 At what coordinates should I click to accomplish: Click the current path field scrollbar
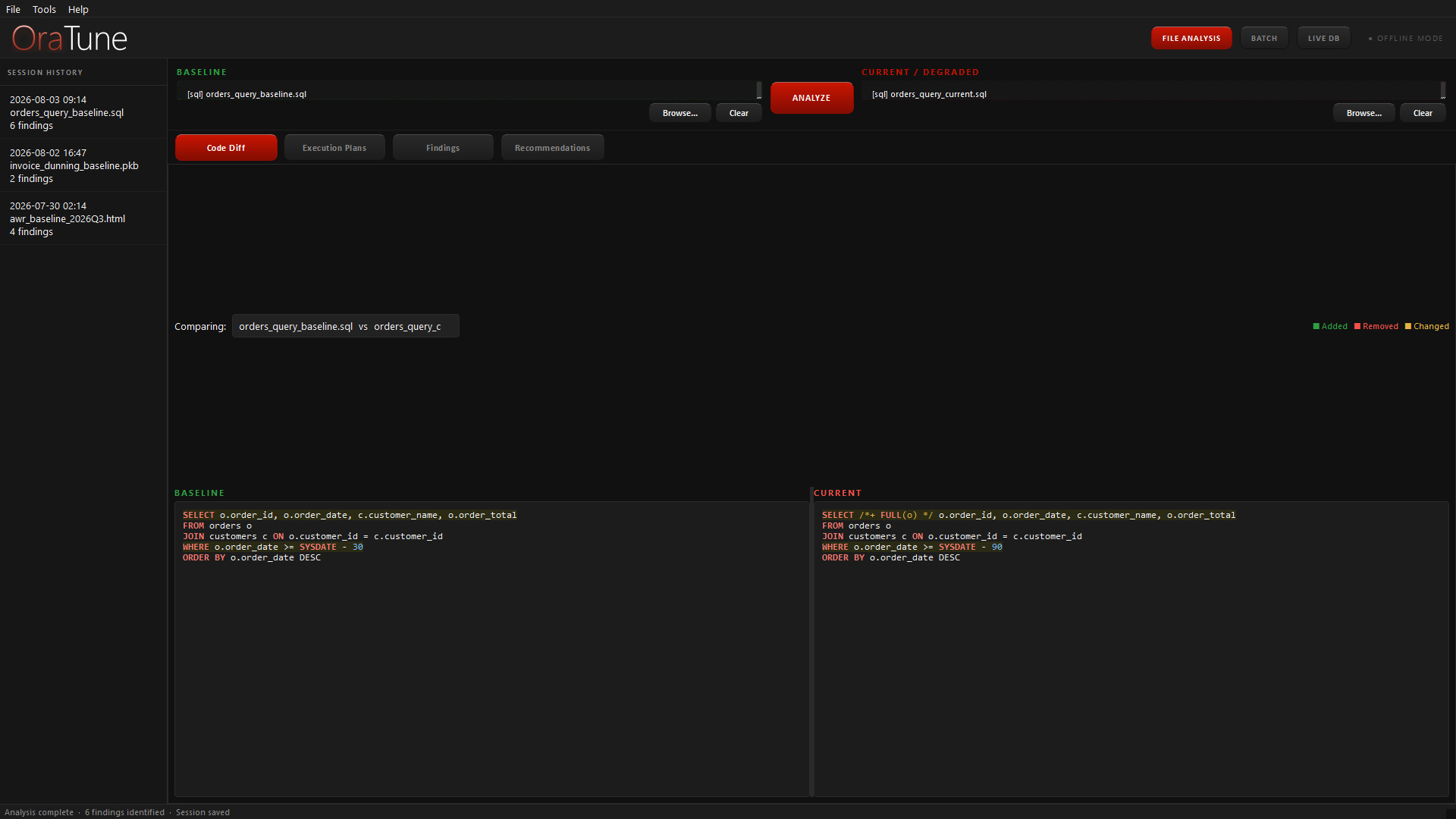coord(1443,90)
